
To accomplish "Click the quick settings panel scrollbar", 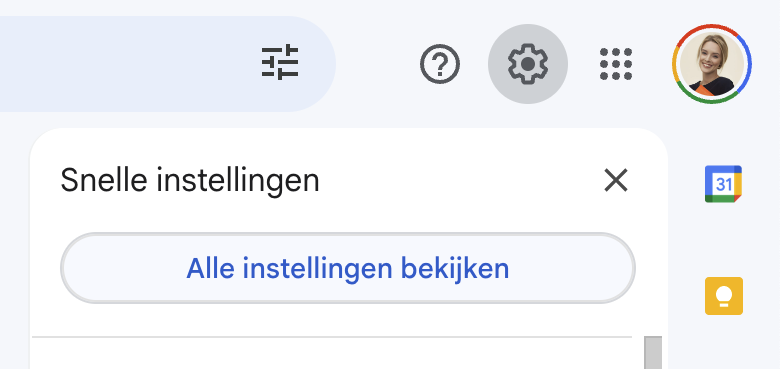I will point(653,353).
